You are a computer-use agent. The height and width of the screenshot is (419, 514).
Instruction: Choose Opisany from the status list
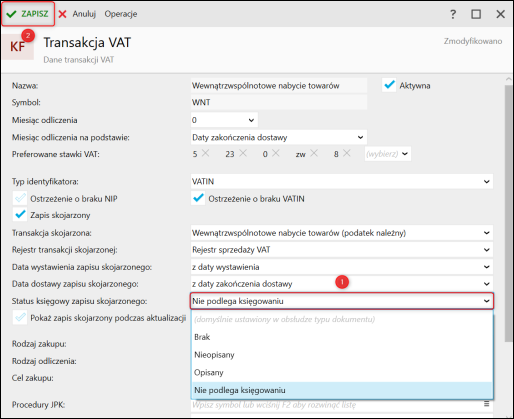tap(342, 372)
